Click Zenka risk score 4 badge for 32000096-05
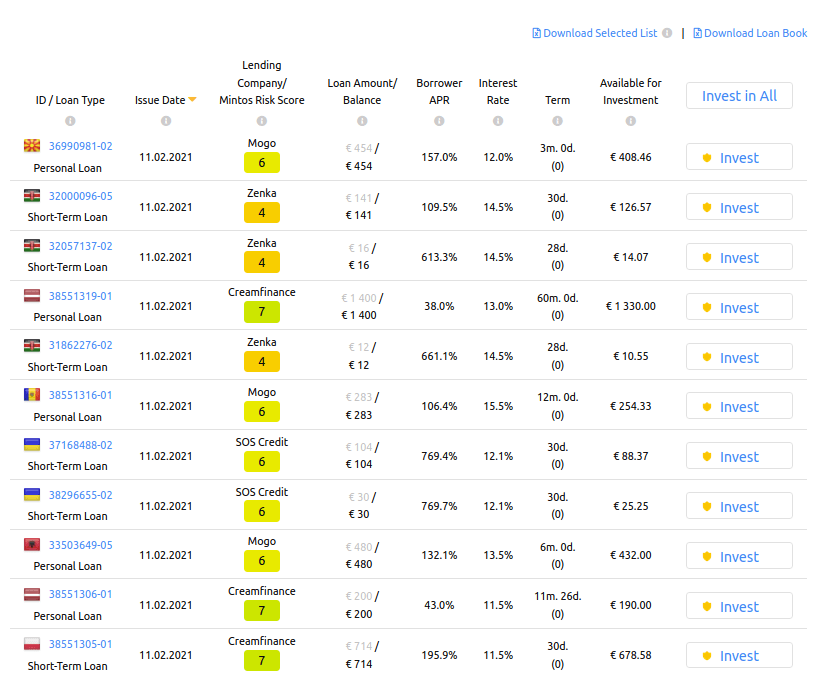Image resolution: width=820 pixels, height=674 pixels. point(261,213)
